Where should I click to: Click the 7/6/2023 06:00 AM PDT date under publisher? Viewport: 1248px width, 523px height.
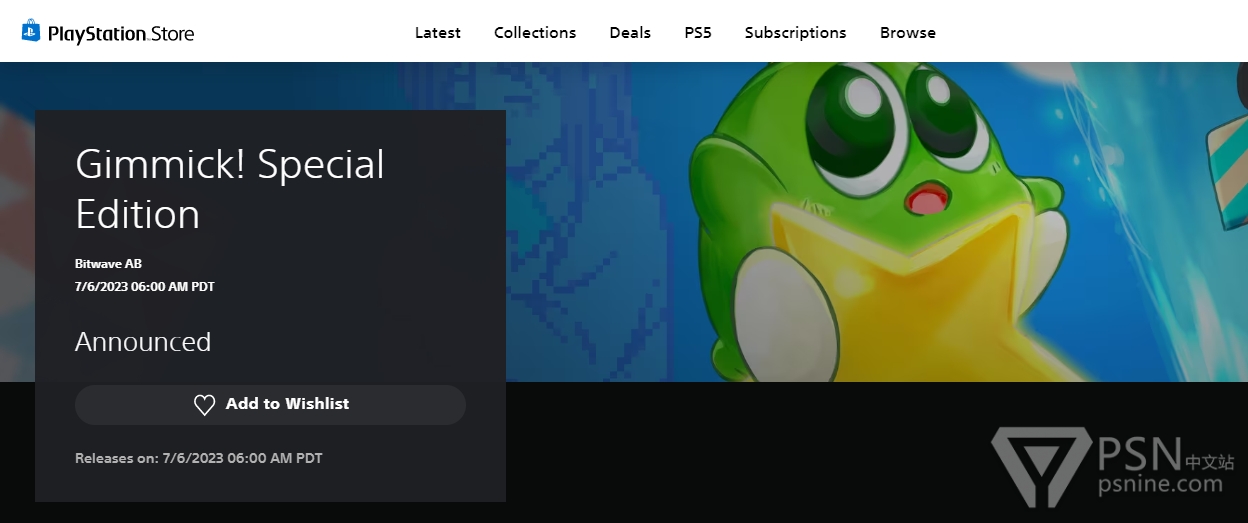pyautogui.click(x=145, y=287)
